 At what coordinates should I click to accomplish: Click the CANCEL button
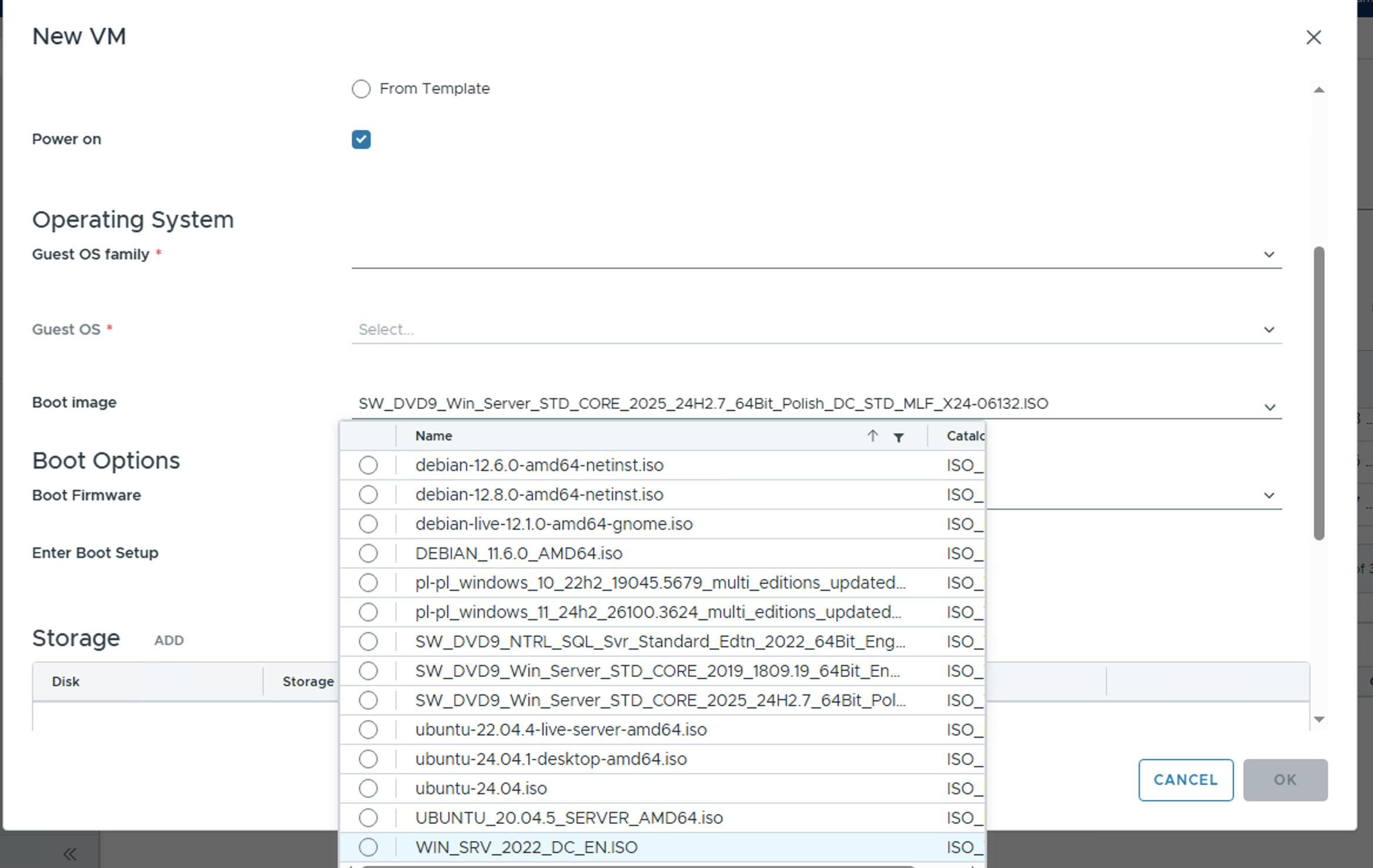coord(1185,780)
